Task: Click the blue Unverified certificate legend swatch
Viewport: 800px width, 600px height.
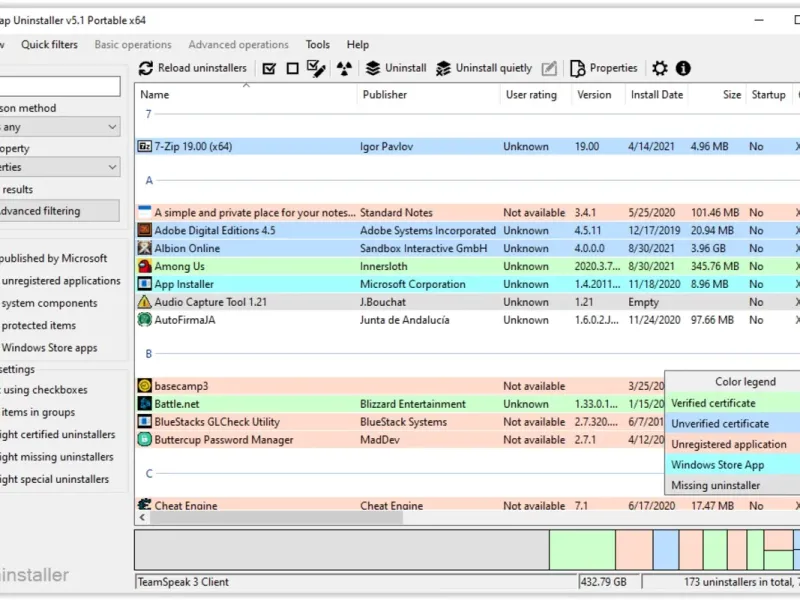Action: (732, 424)
